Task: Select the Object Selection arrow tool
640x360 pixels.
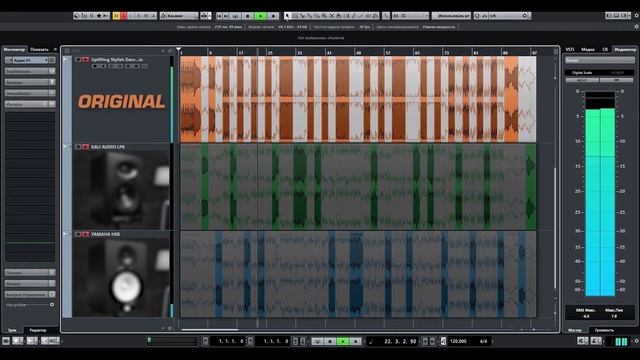Action: click(287, 16)
